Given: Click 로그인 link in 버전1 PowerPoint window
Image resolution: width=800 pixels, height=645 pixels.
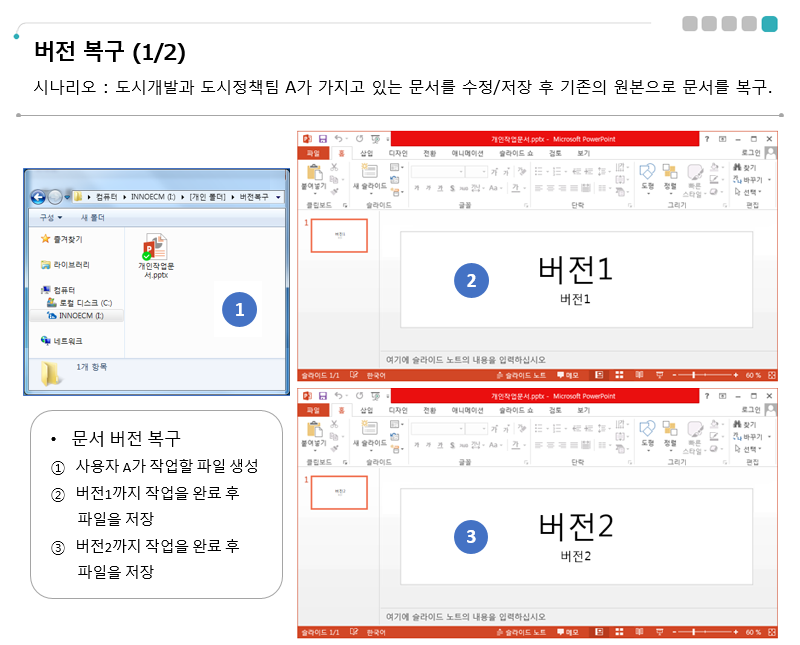Looking at the screenshot, I should [x=750, y=153].
